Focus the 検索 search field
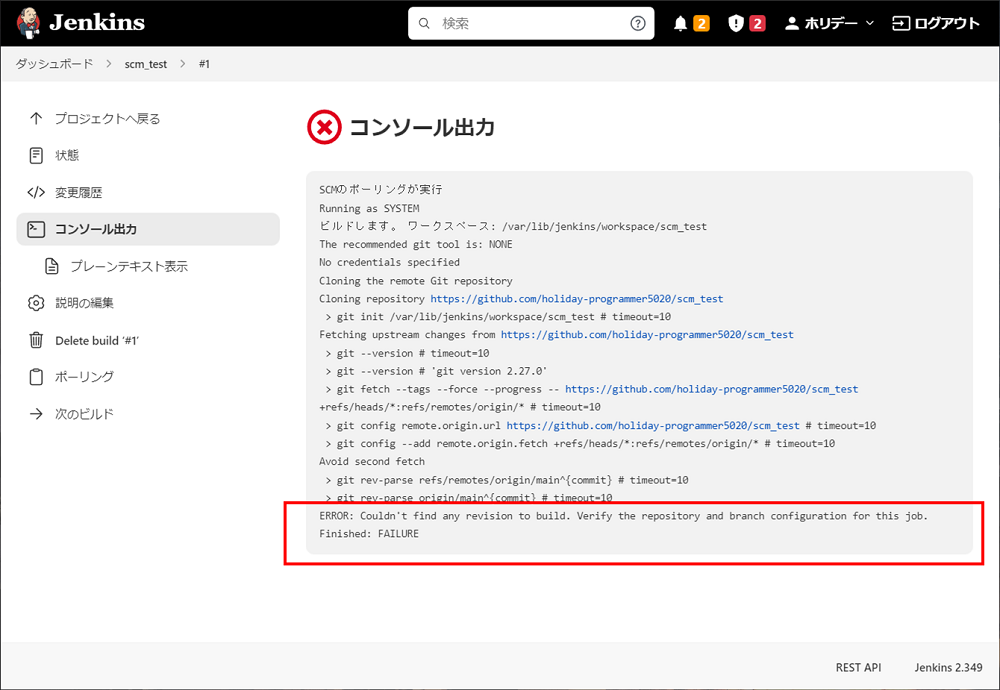1000x690 pixels. click(x=531, y=24)
